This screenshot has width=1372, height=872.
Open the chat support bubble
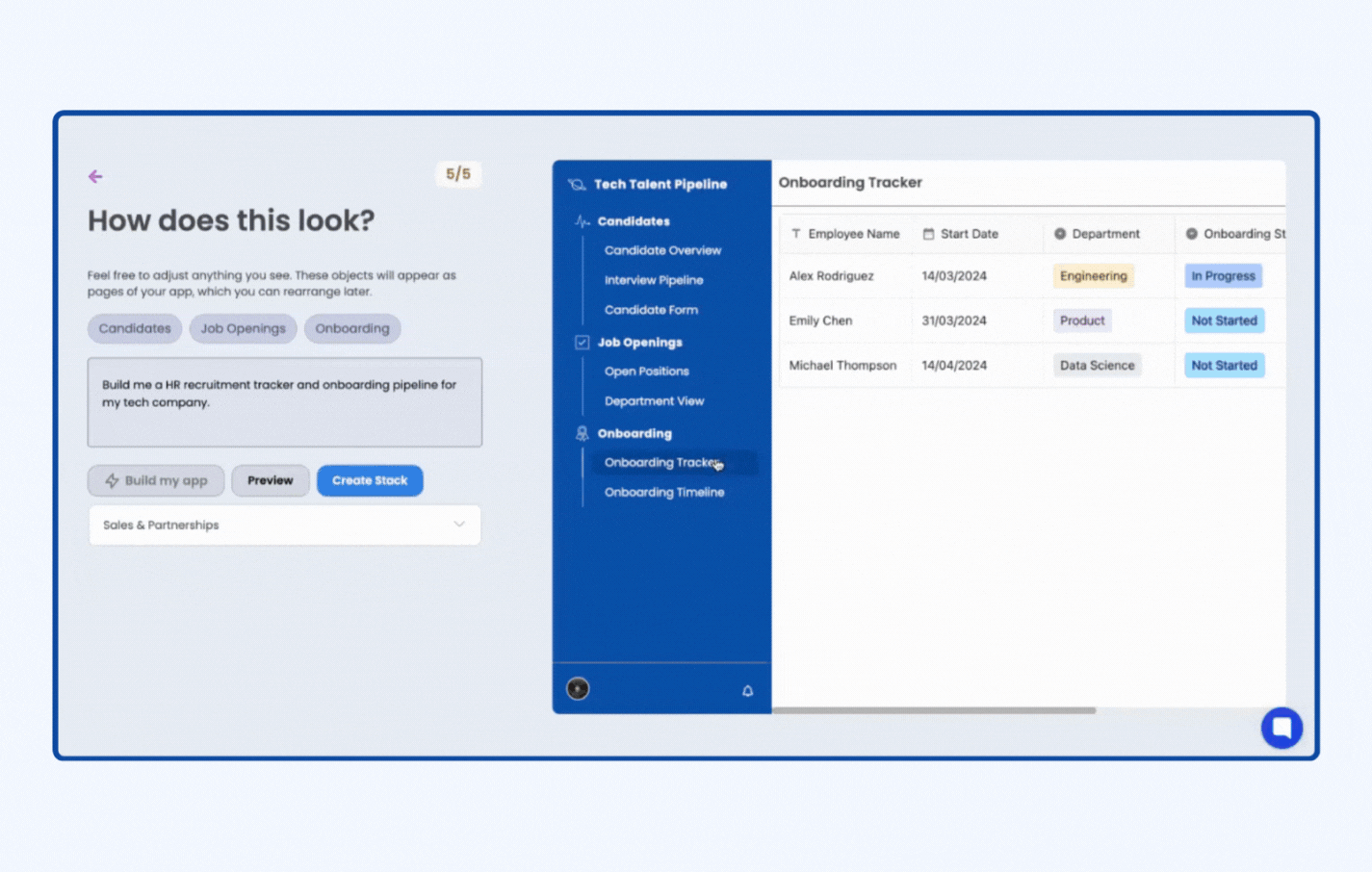click(1281, 728)
